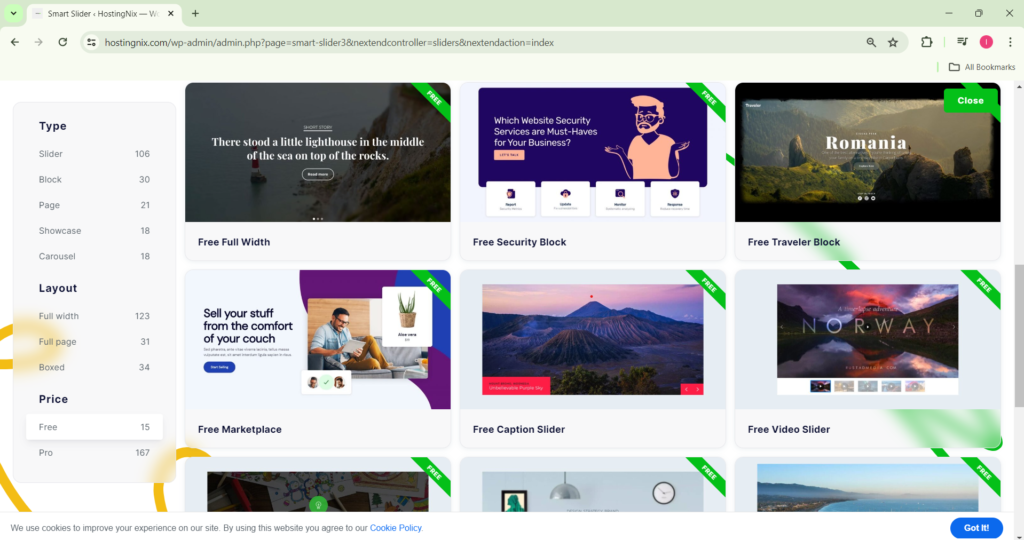Click the Free Caption Slider title
This screenshot has width=1024, height=540.
[519, 430]
